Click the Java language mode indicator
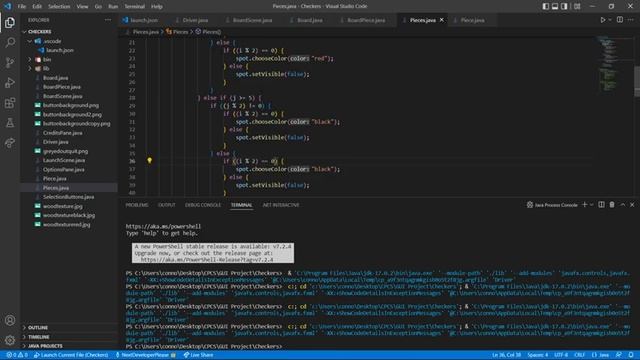The image size is (640, 360). point(600,355)
